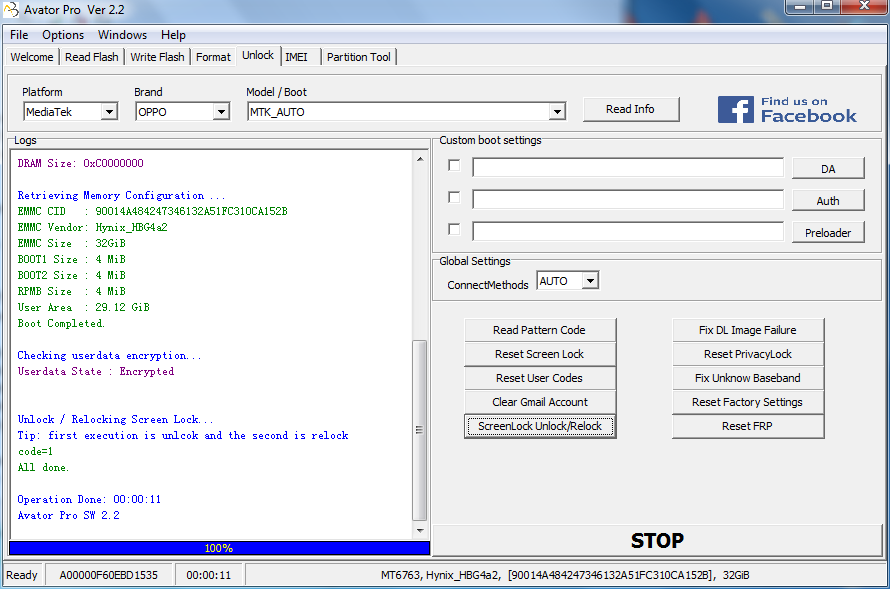The image size is (890, 589).
Task: Click the custom DA path input field
Action: click(628, 167)
